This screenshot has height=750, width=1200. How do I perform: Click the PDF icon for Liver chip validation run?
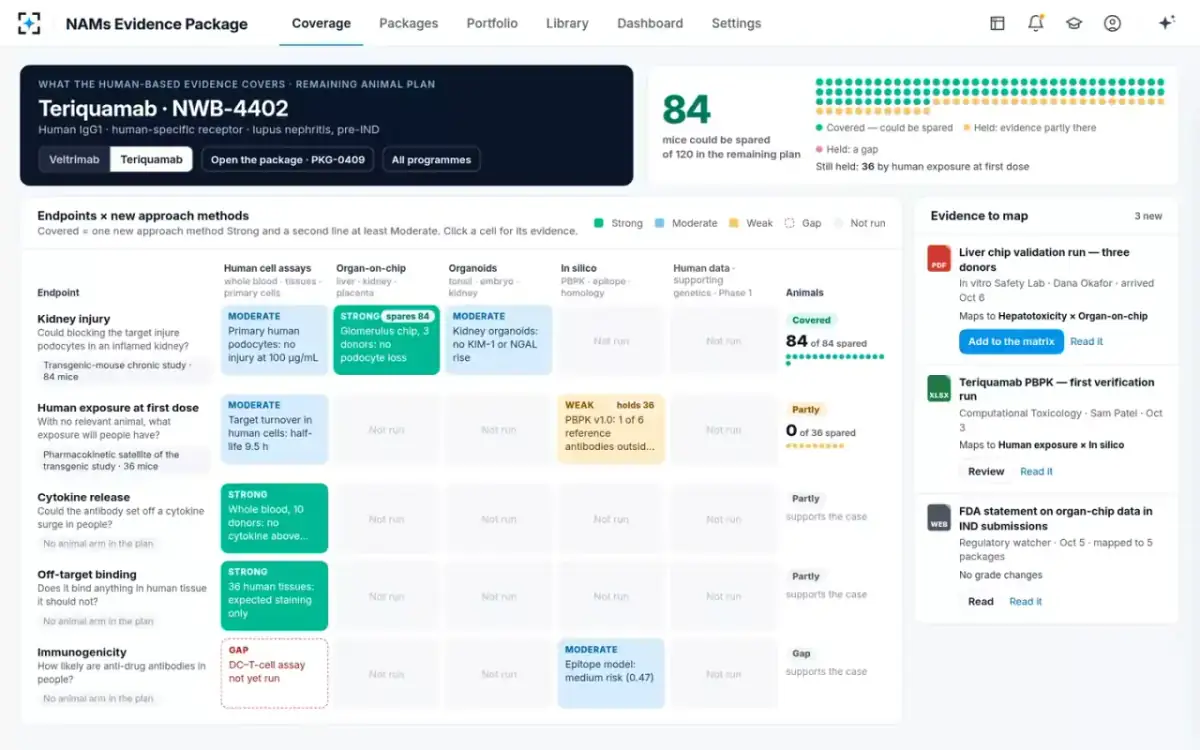click(x=939, y=258)
